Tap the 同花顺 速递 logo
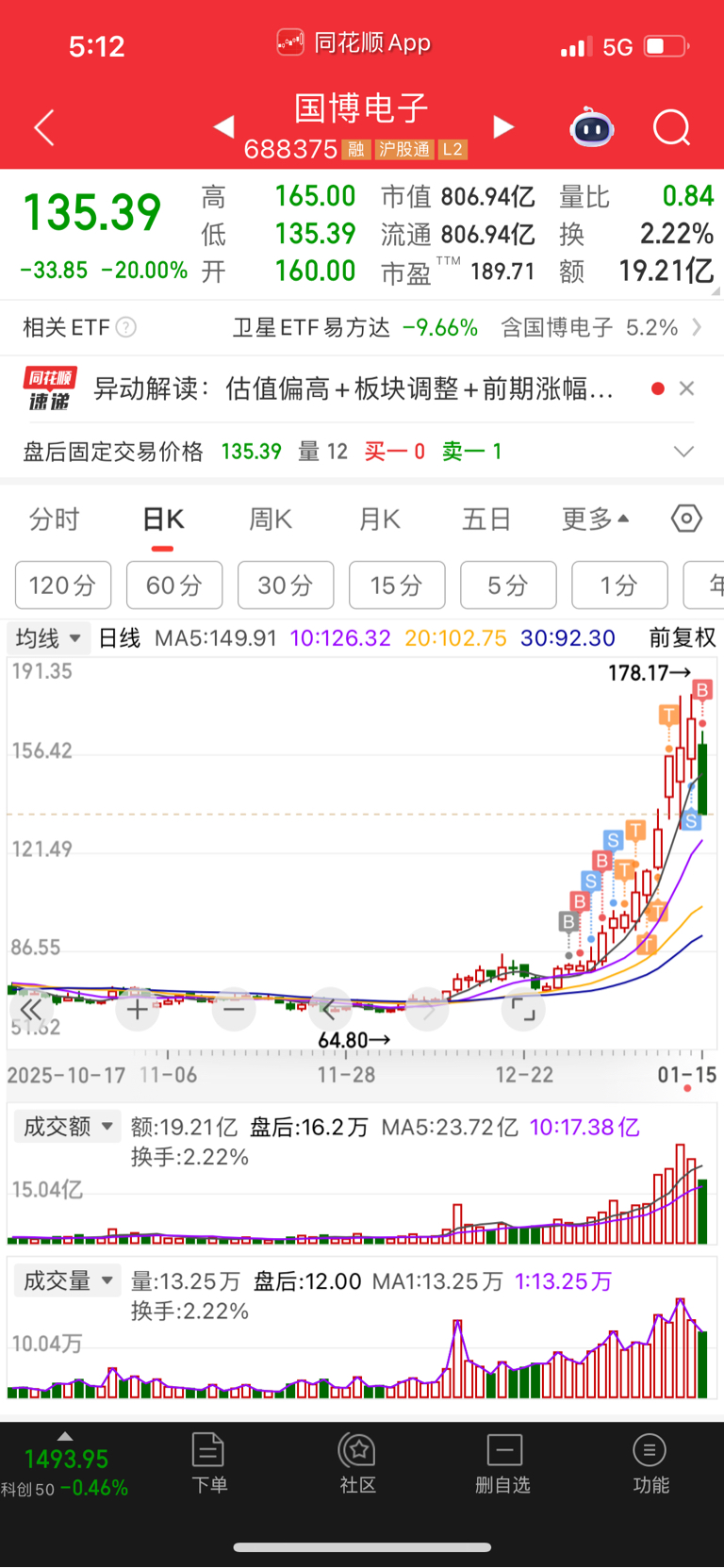 tap(50, 388)
